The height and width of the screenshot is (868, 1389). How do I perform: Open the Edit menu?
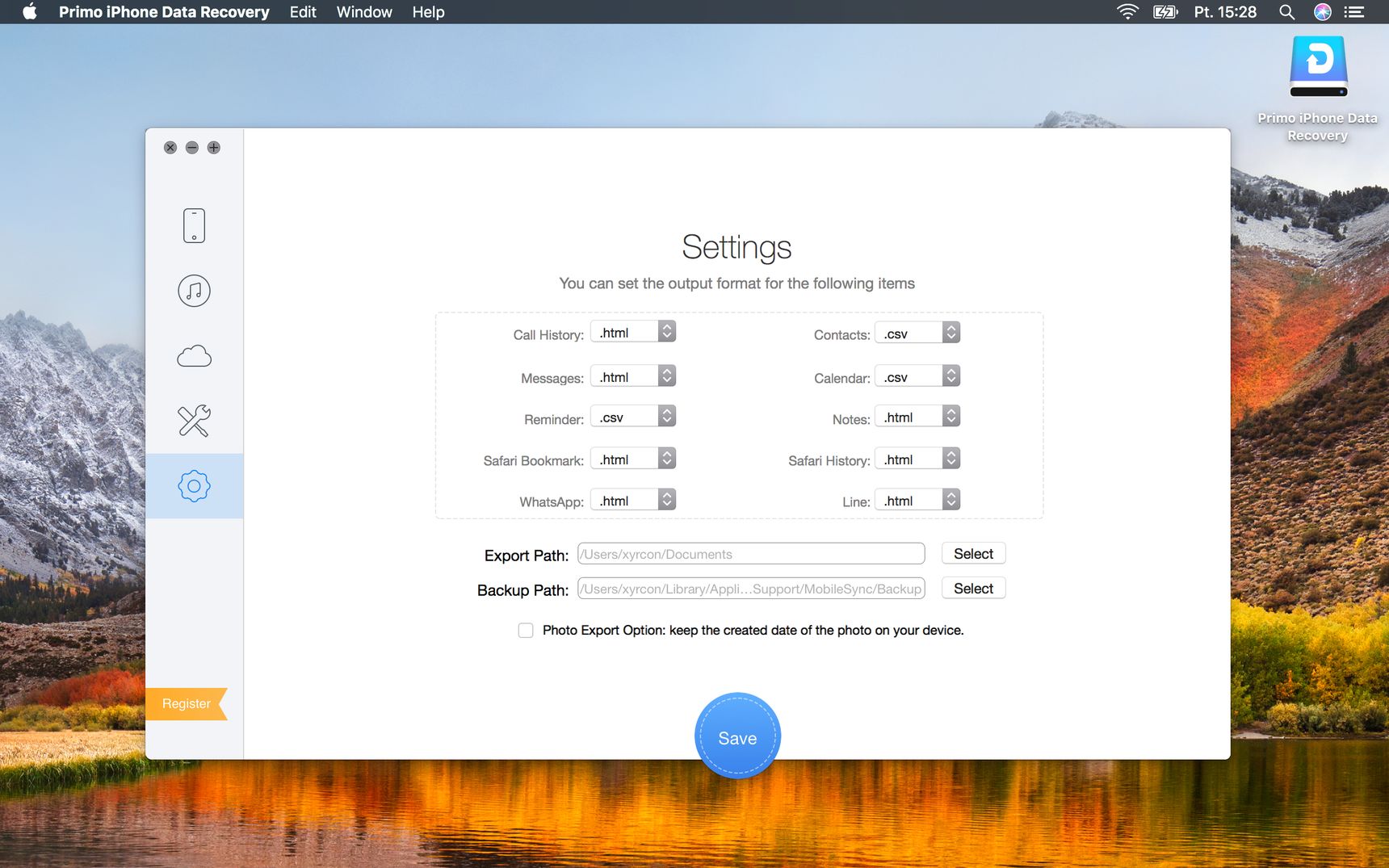[303, 11]
